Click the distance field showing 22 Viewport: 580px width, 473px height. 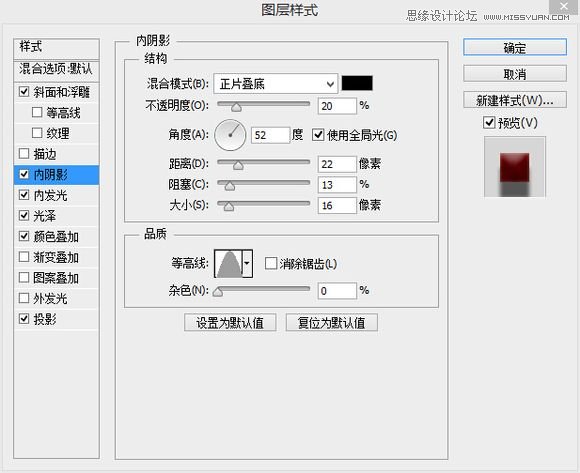(337, 164)
